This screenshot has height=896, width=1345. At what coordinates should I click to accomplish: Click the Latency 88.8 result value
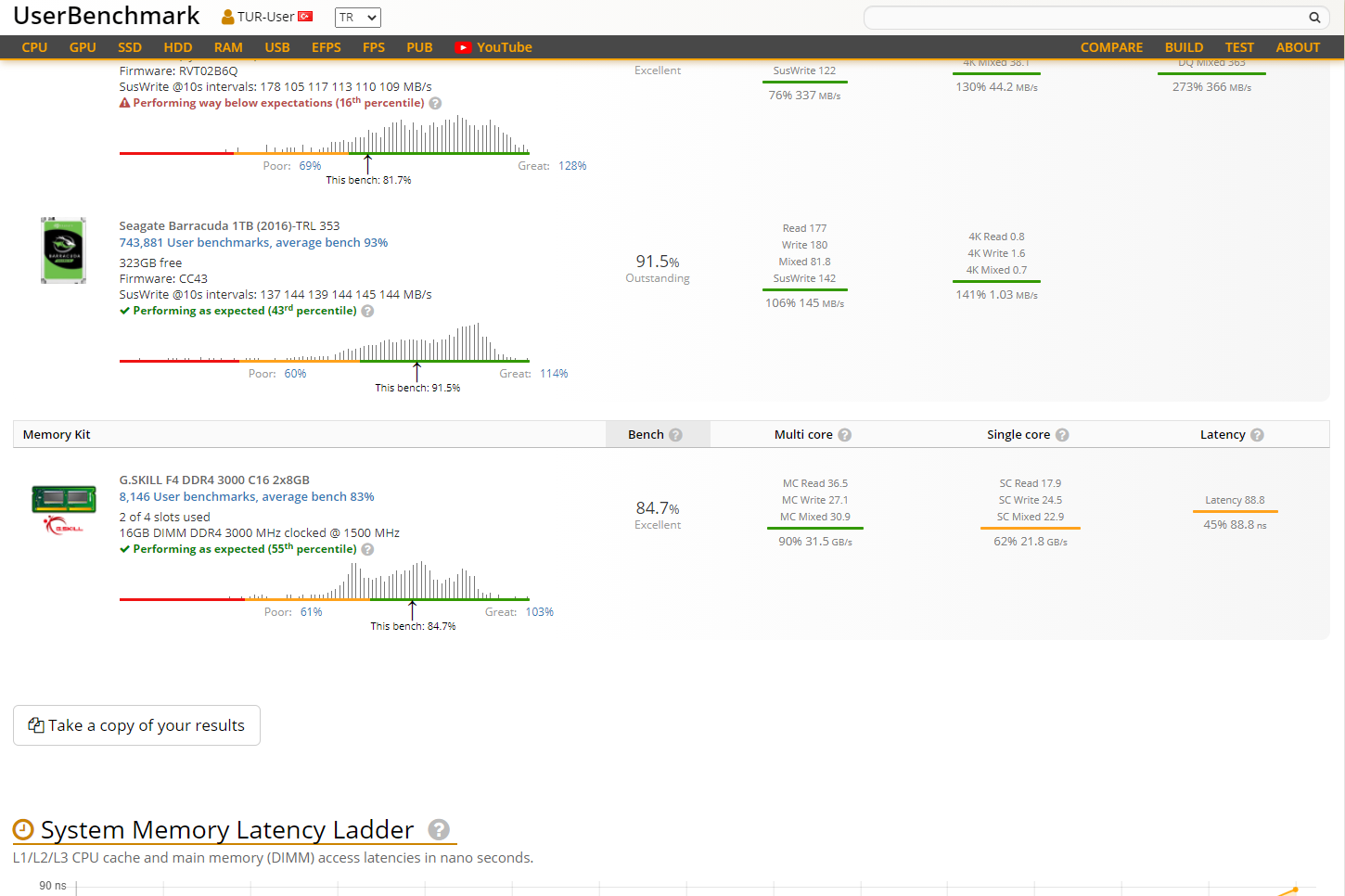(x=1235, y=500)
